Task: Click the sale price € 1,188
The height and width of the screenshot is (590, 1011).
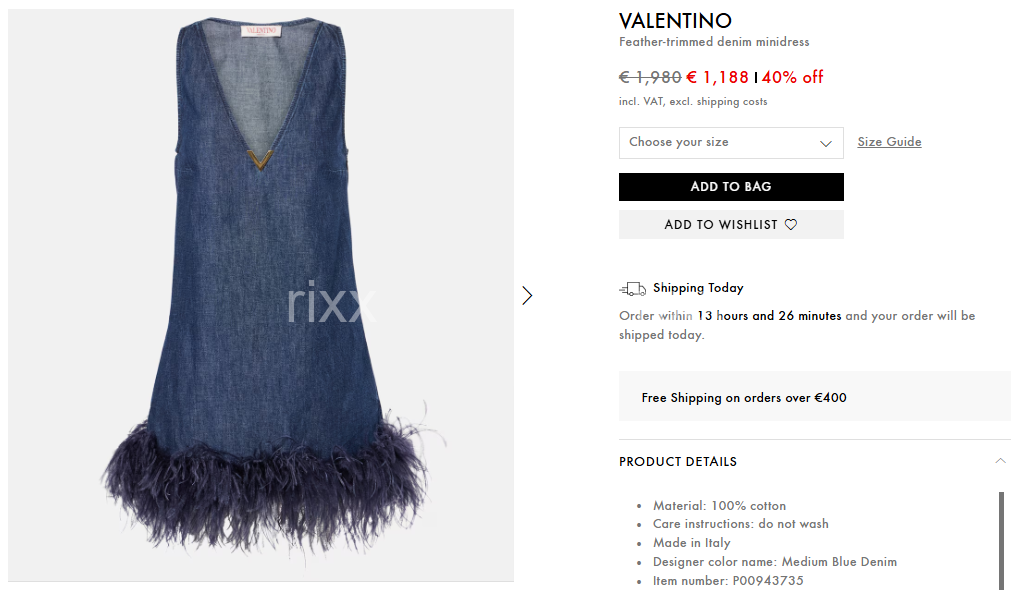Action: click(717, 77)
